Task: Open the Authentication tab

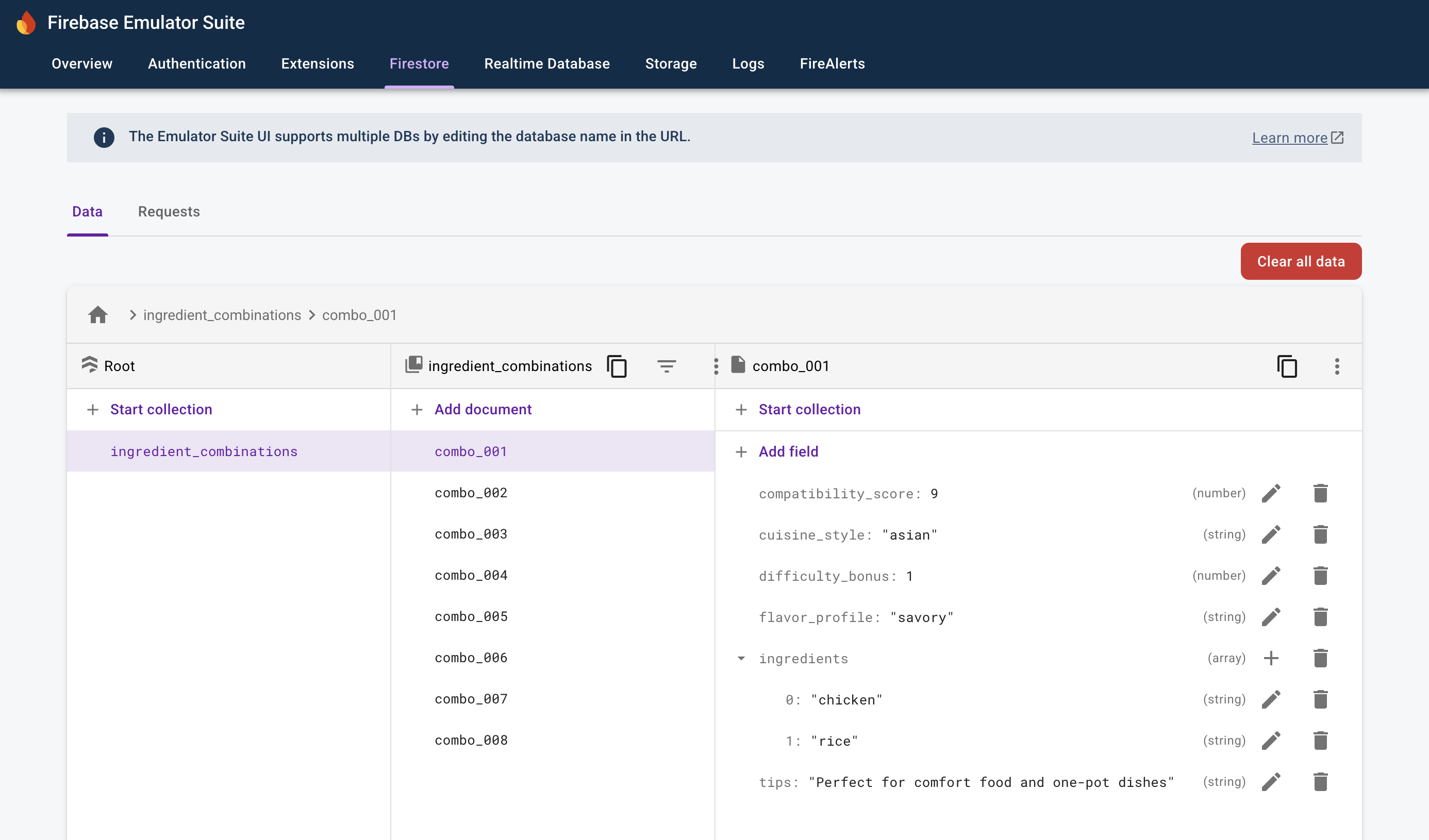Action: coord(197,63)
